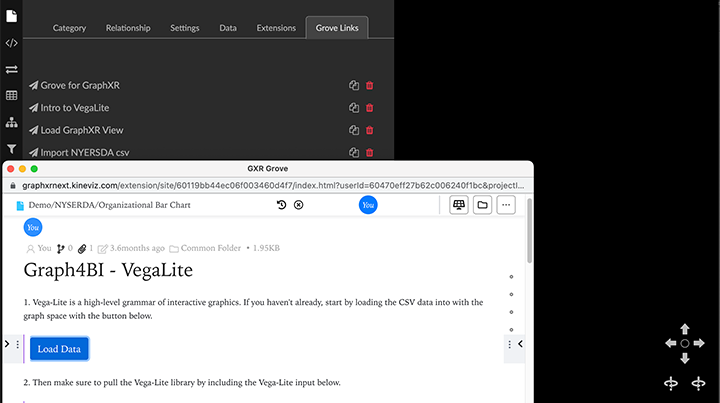Collapse the right side chevron of the cell
Screen dimensions: 720x403
pos(520,344)
